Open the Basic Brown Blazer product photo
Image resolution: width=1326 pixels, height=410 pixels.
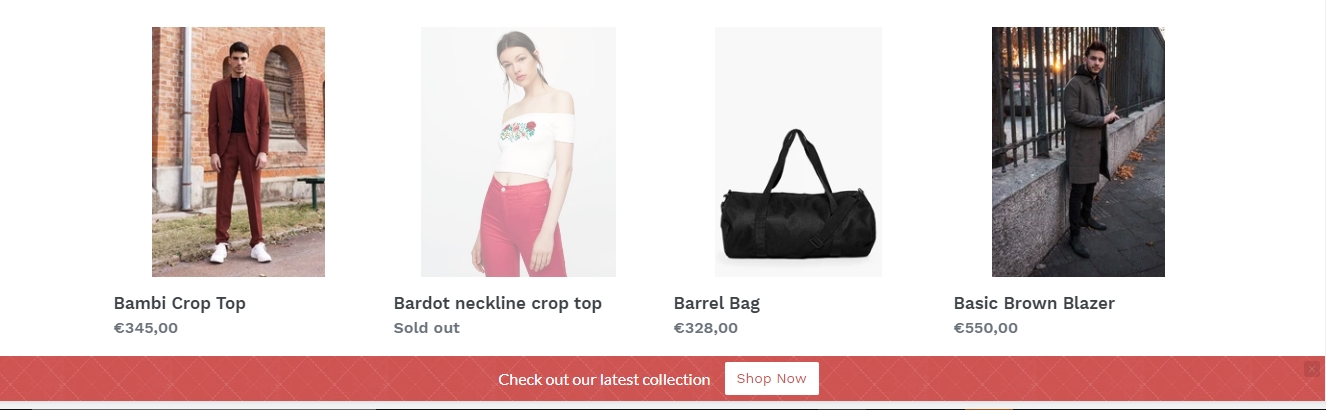point(1078,152)
